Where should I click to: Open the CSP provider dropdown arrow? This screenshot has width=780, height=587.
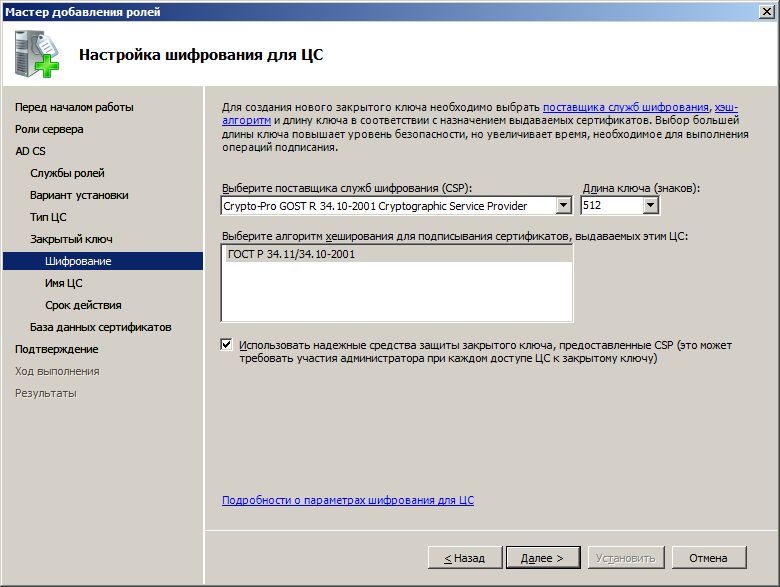[563, 205]
